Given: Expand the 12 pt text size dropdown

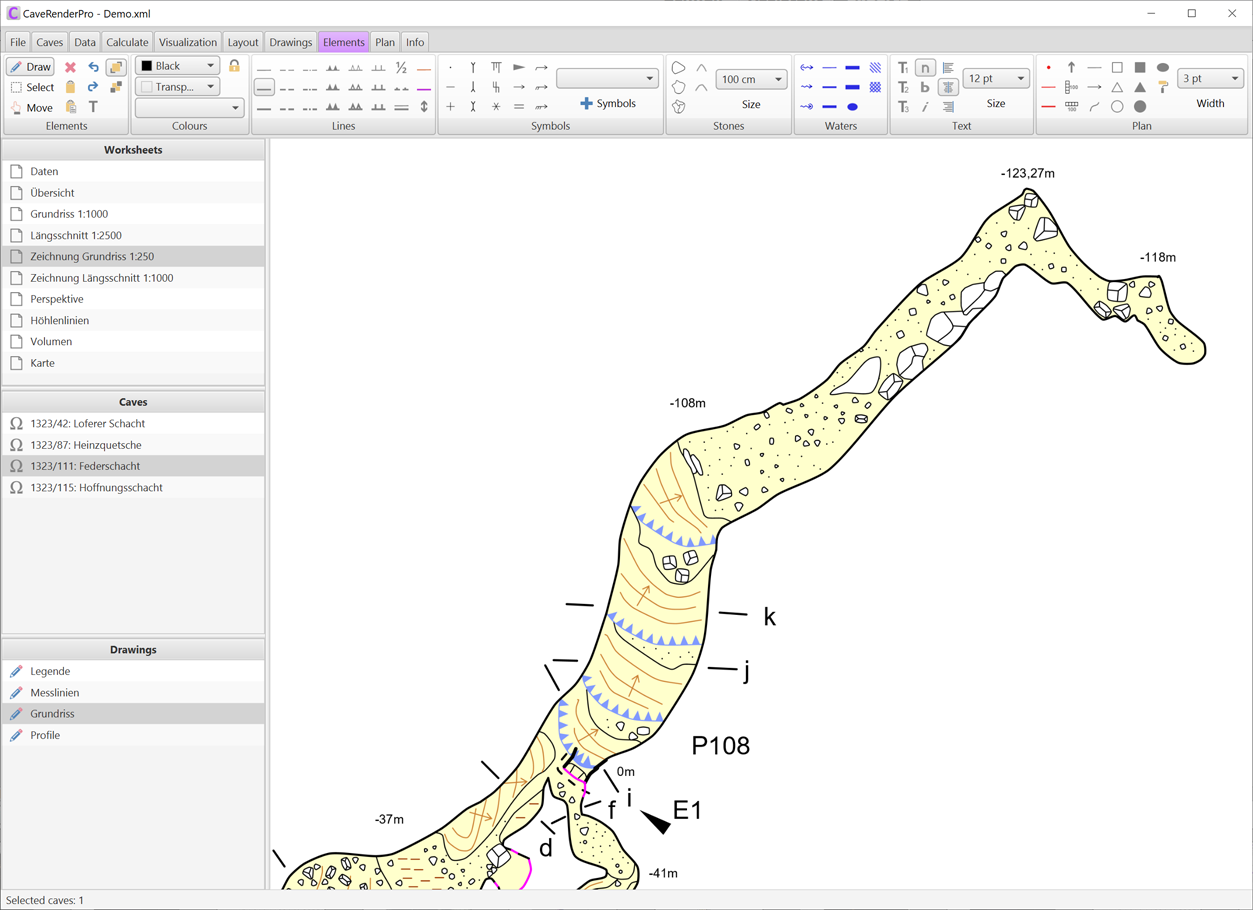Looking at the screenshot, I should pyautogui.click(x=995, y=78).
